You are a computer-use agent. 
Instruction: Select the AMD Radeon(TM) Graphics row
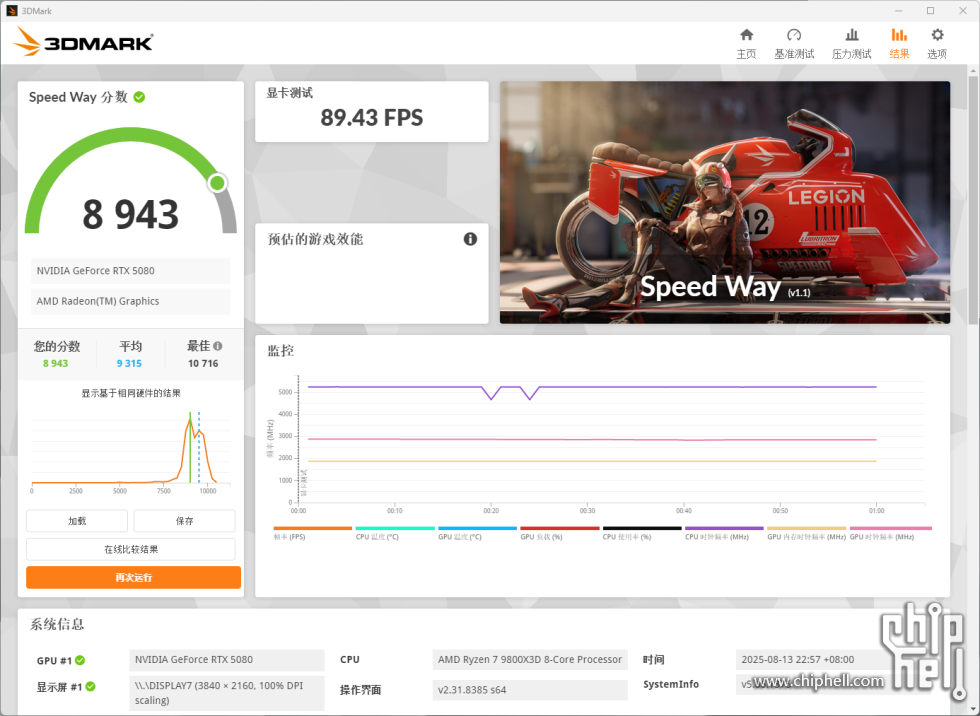tap(131, 301)
